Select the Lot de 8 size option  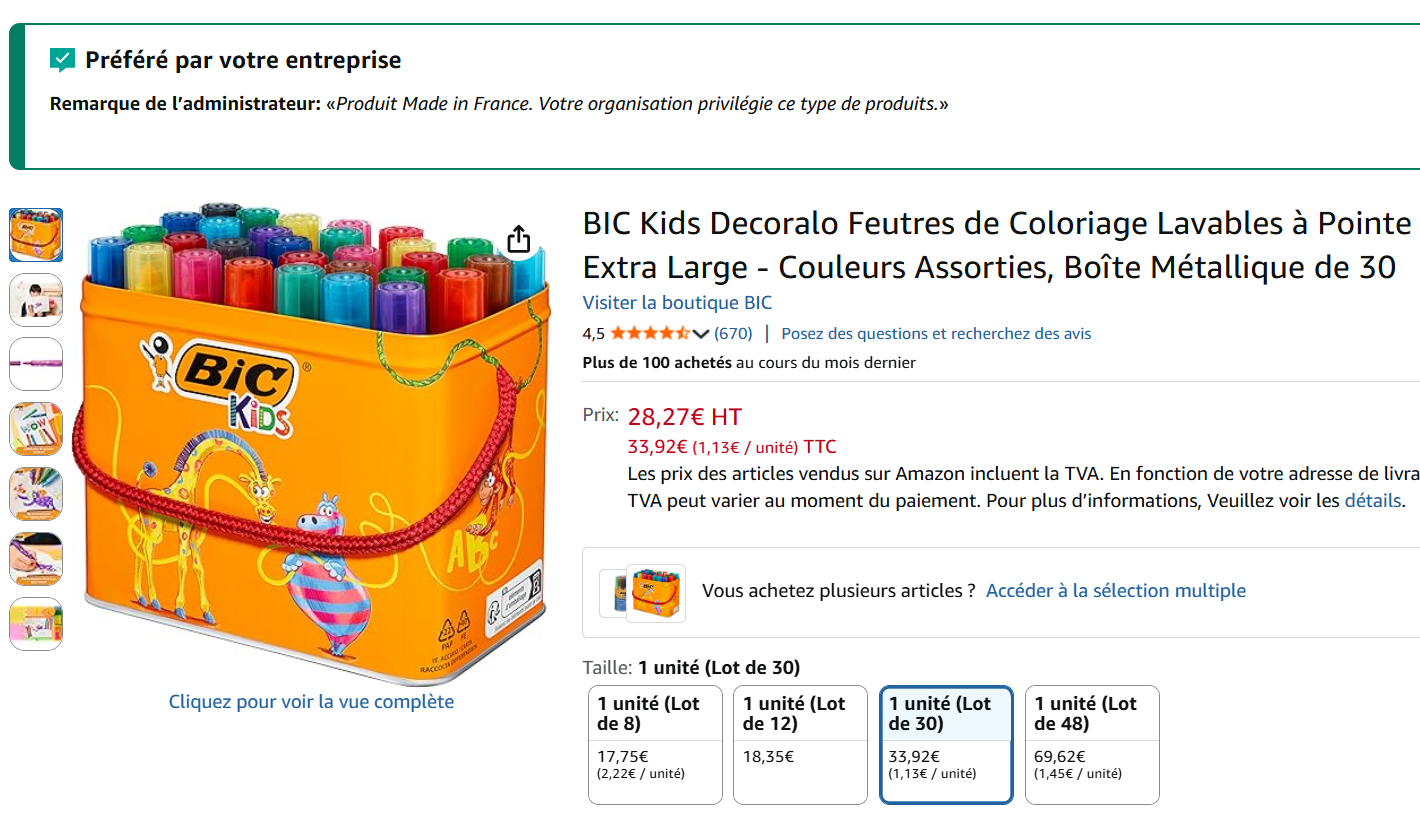click(x=655, y=744)
